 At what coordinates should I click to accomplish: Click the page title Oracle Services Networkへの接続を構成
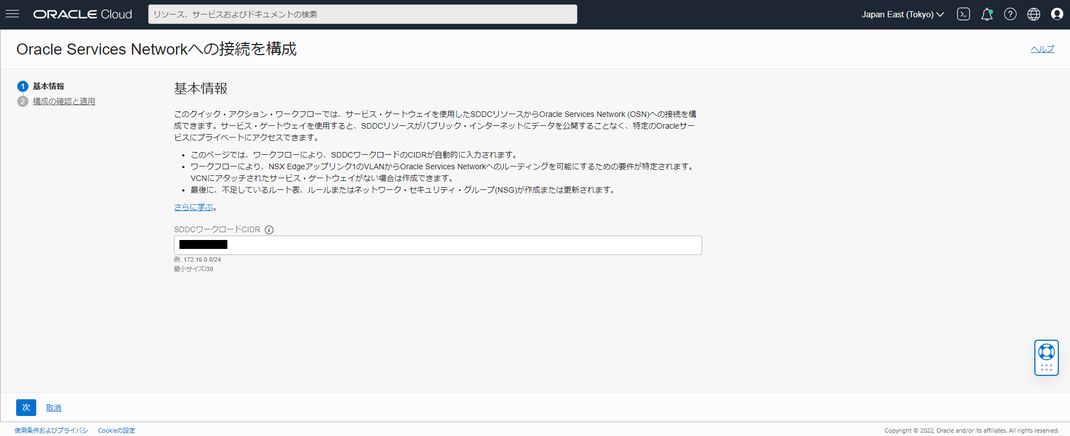[x=156, y=49]
